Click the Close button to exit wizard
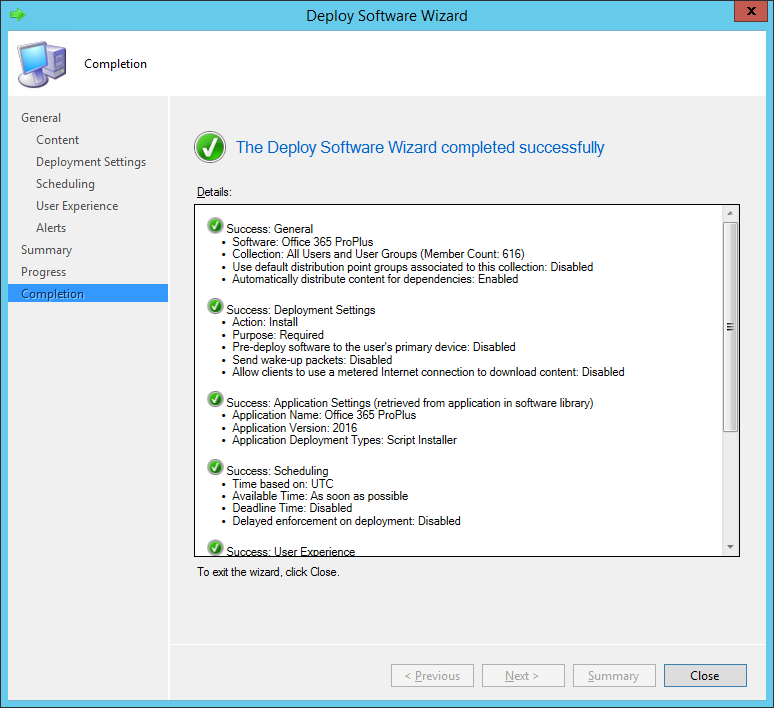This screenshot has width=774, height=708. (x=705, y=675)
